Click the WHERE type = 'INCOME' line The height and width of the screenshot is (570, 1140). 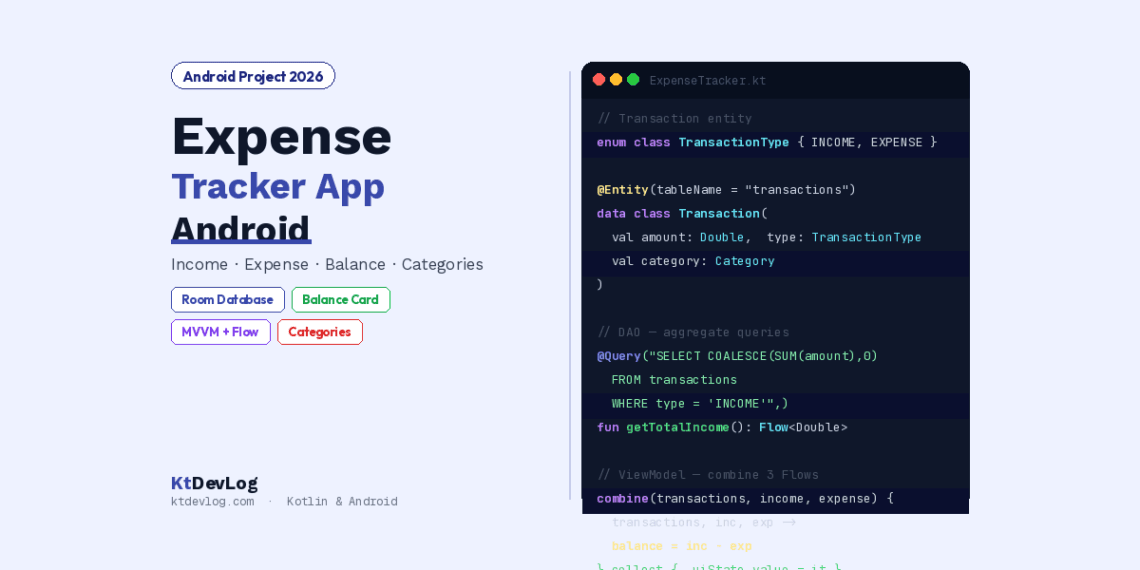700,404
